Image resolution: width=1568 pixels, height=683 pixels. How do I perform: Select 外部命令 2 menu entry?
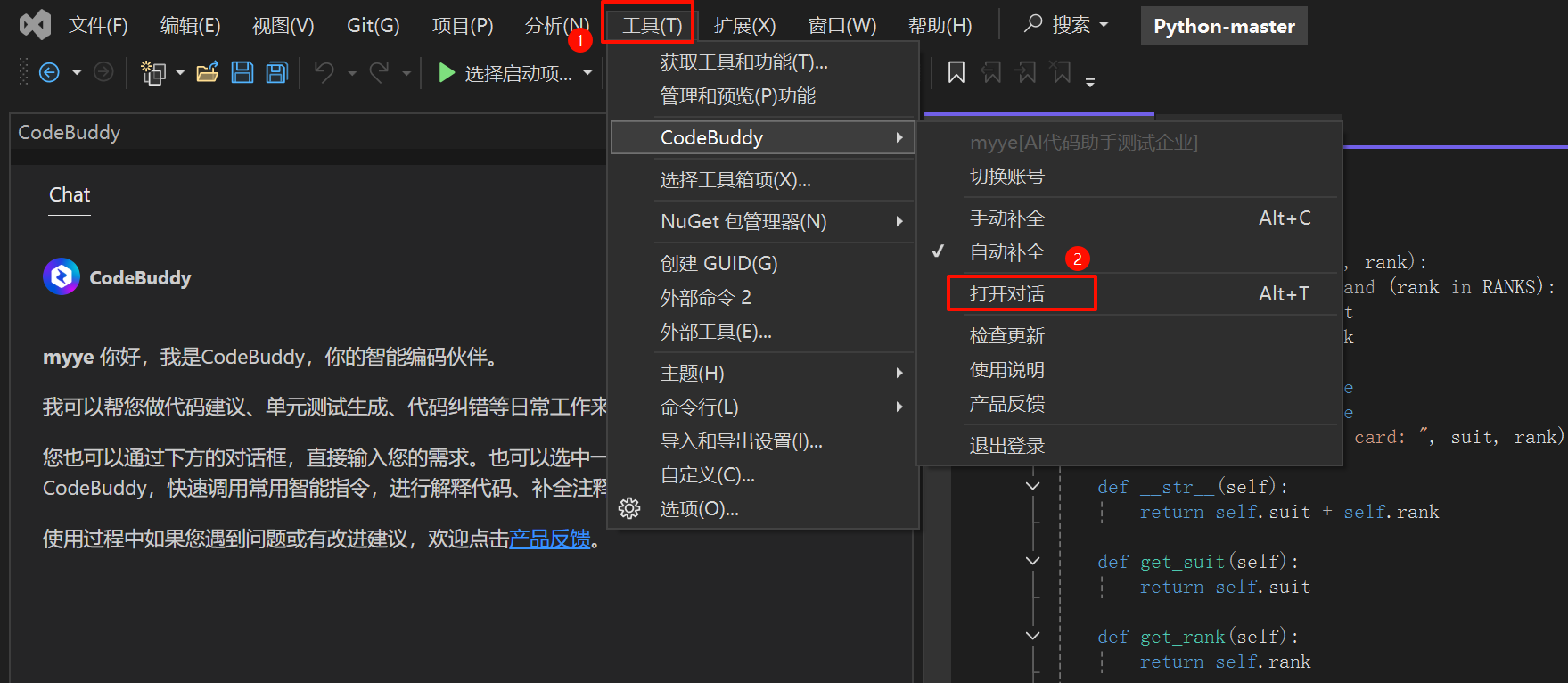763,297
